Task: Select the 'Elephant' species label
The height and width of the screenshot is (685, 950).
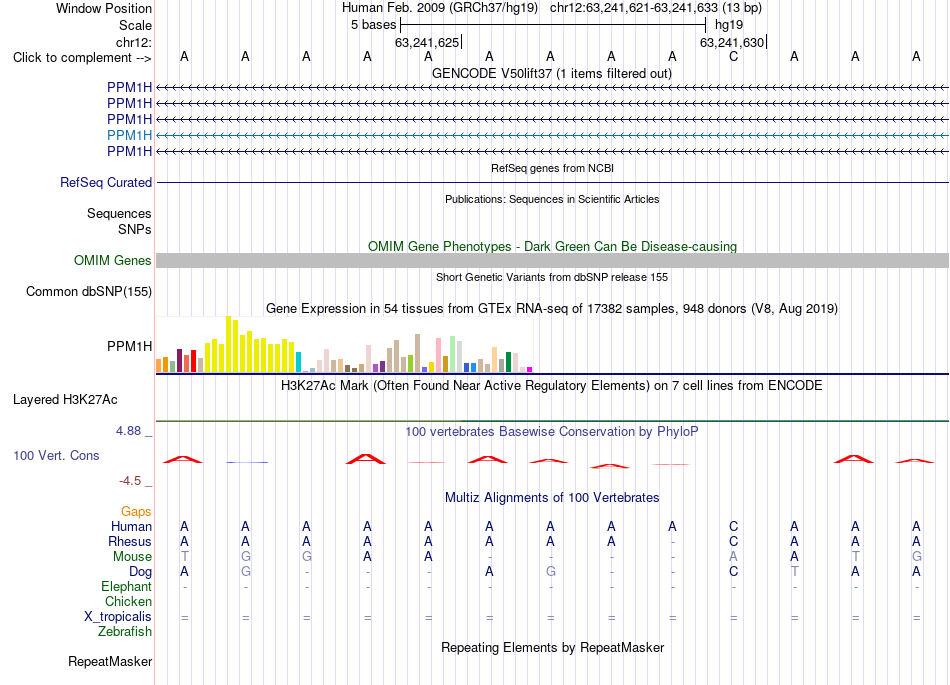Action: point(127,586)
